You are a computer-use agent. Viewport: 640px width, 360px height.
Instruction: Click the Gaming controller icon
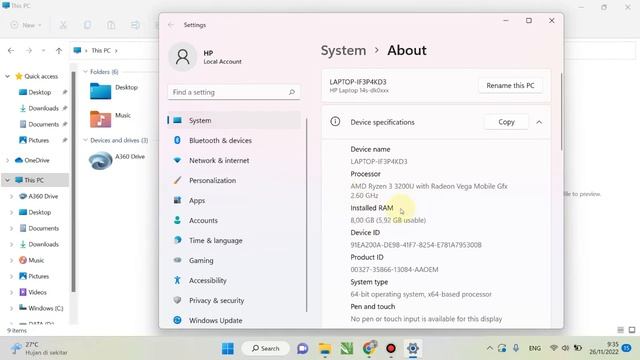point(177,260)
